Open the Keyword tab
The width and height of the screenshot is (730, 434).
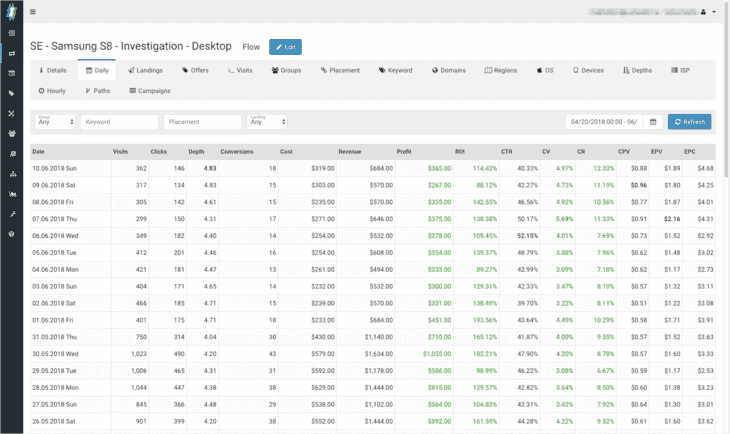396,70
